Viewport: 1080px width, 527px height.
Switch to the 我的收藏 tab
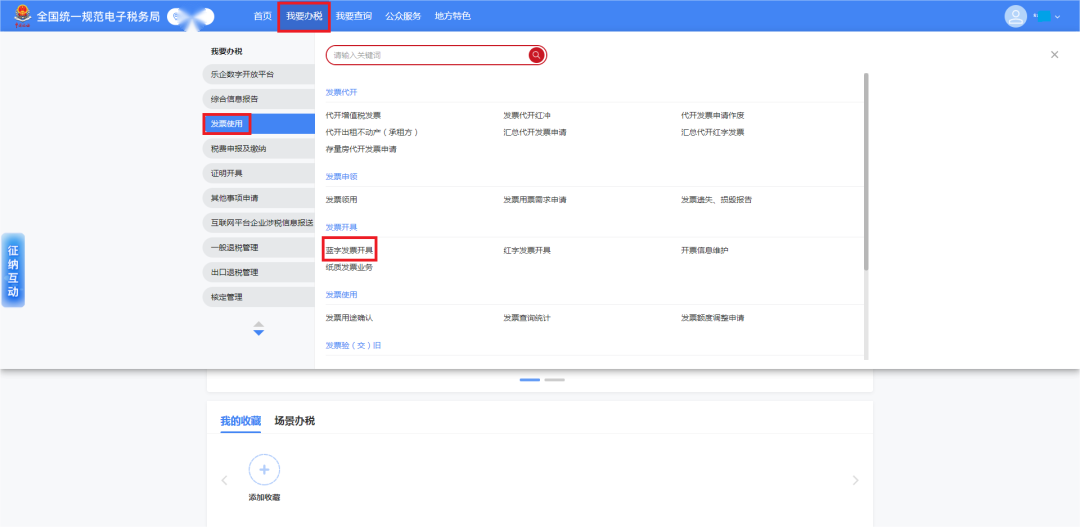coord(240,421)
